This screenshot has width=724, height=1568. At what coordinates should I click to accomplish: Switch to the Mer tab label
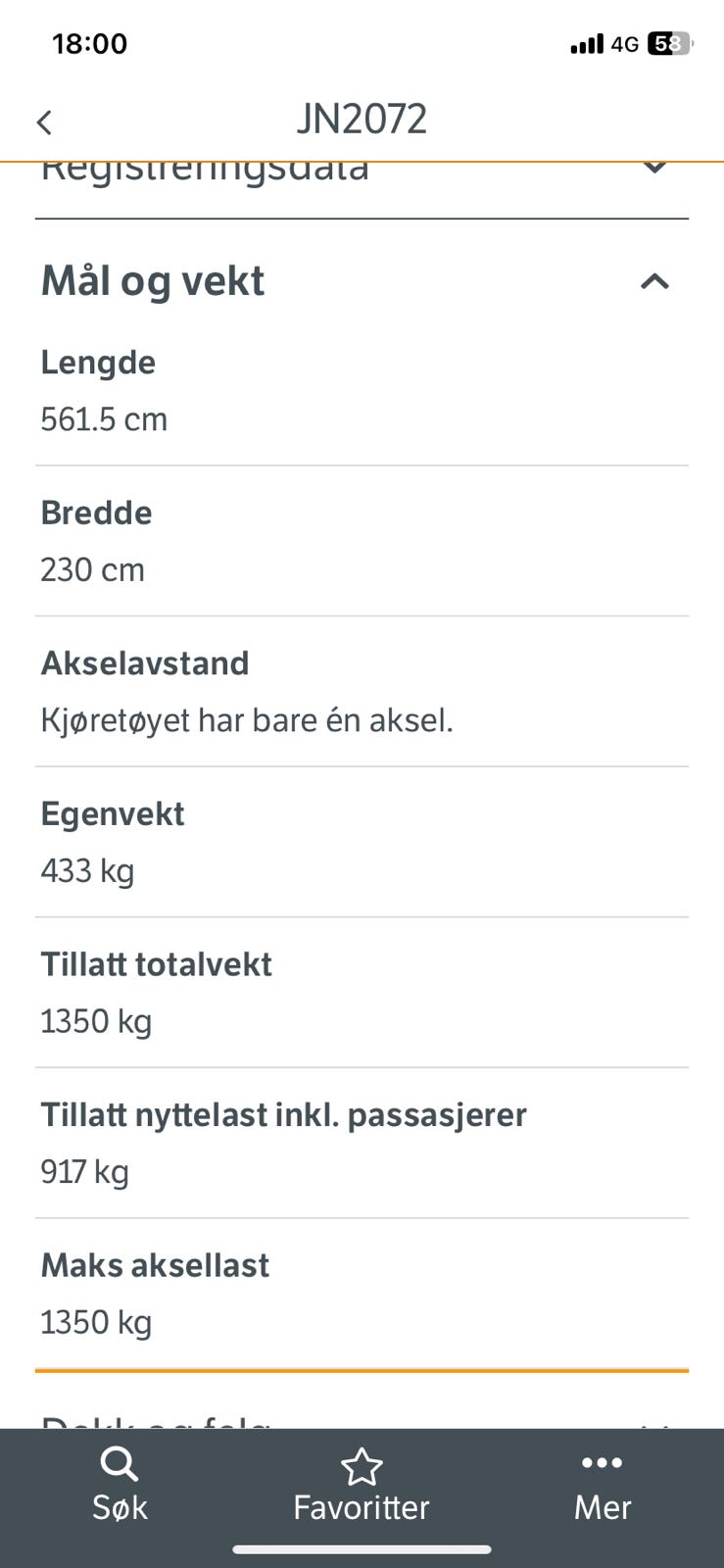point(603,1507)
